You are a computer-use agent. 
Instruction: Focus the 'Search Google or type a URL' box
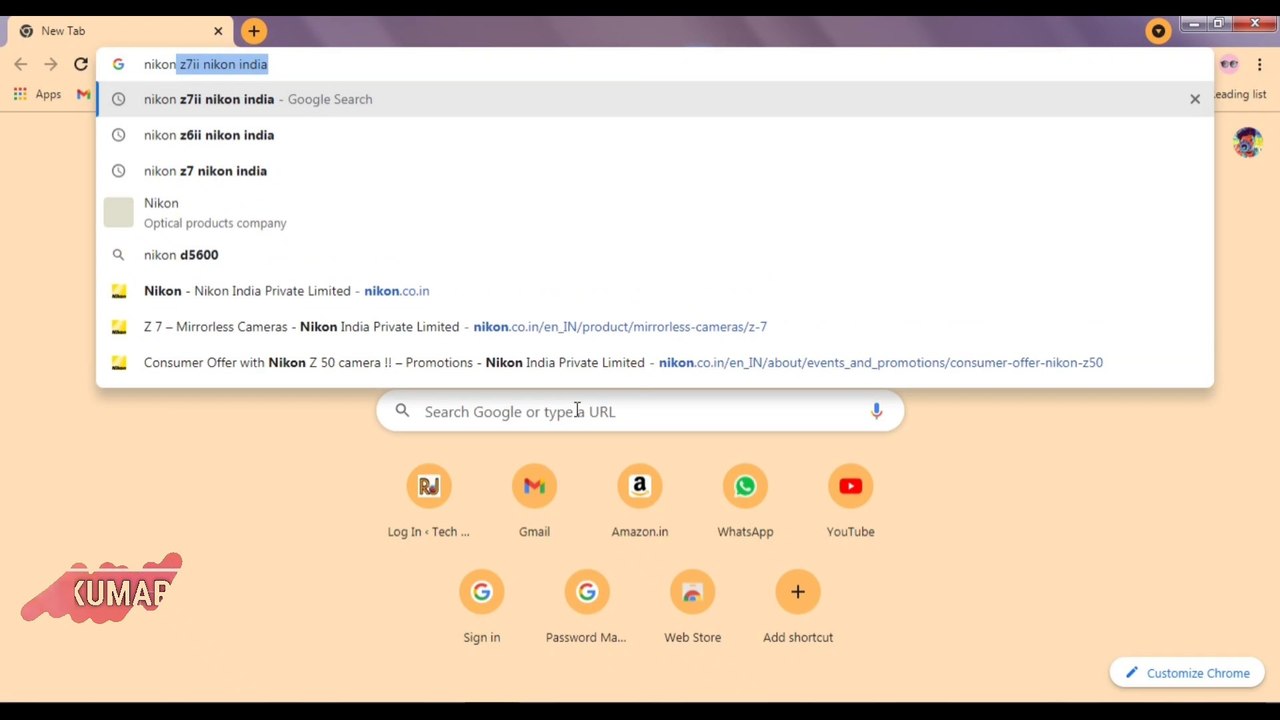pos(640,411)
